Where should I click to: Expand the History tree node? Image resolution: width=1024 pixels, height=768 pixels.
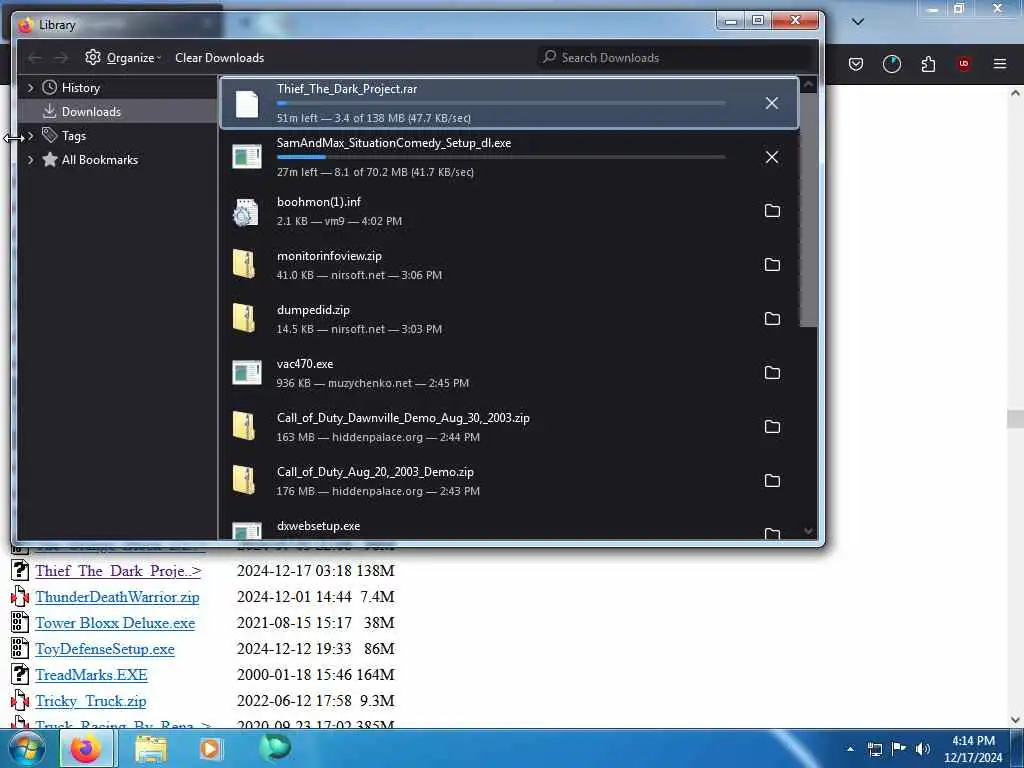[x=30, y=88]
